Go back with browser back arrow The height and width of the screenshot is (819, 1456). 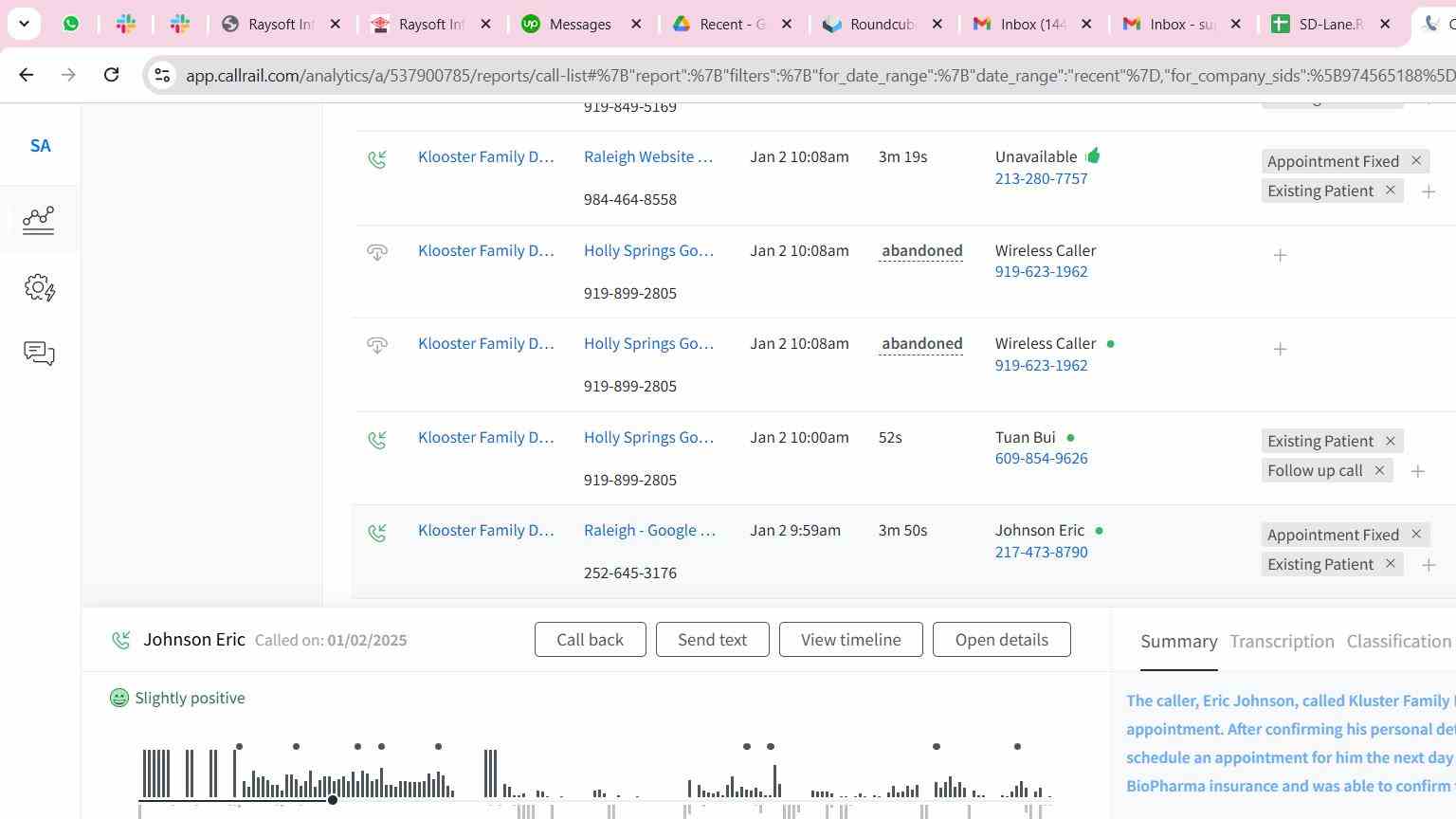point(26,75)
